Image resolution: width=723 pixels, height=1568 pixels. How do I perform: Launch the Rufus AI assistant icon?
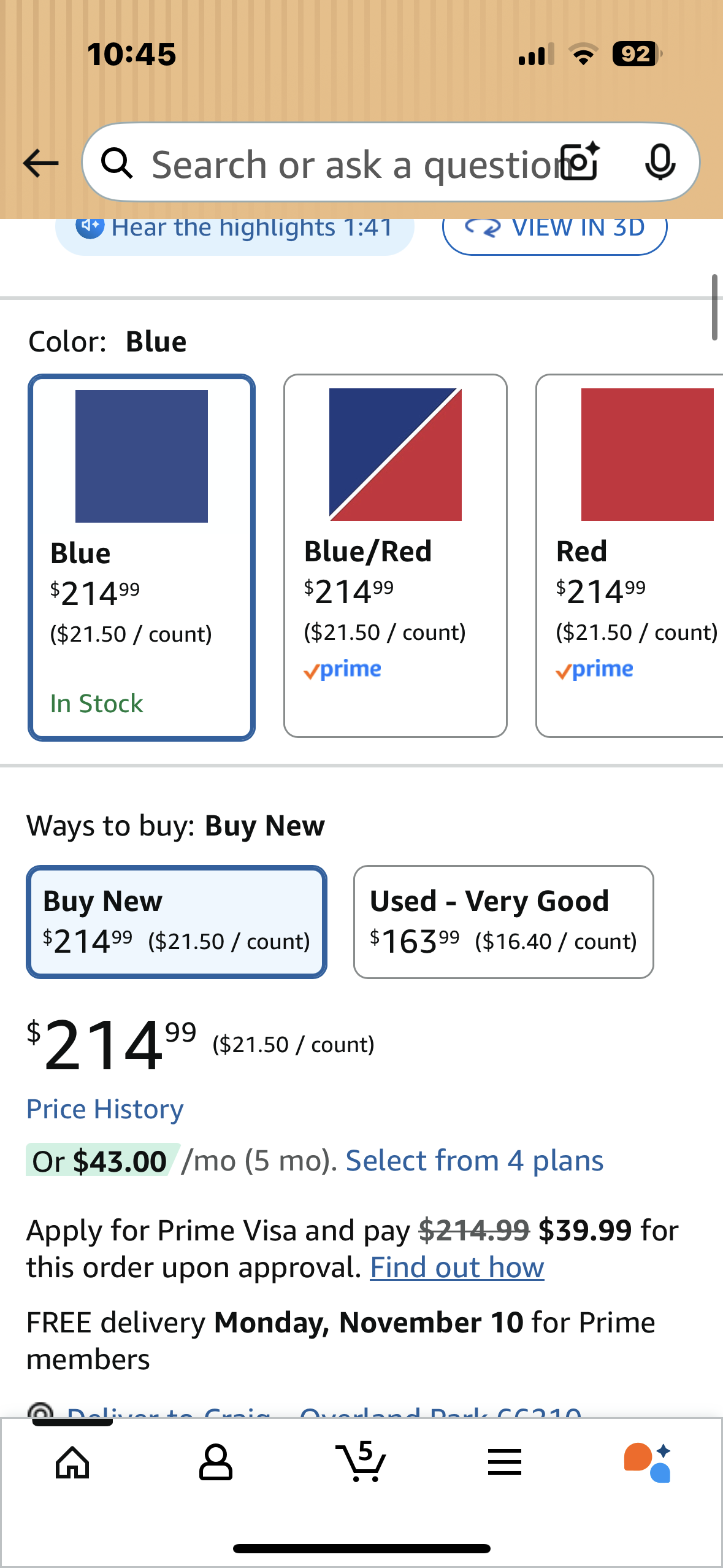point(648,1462)
